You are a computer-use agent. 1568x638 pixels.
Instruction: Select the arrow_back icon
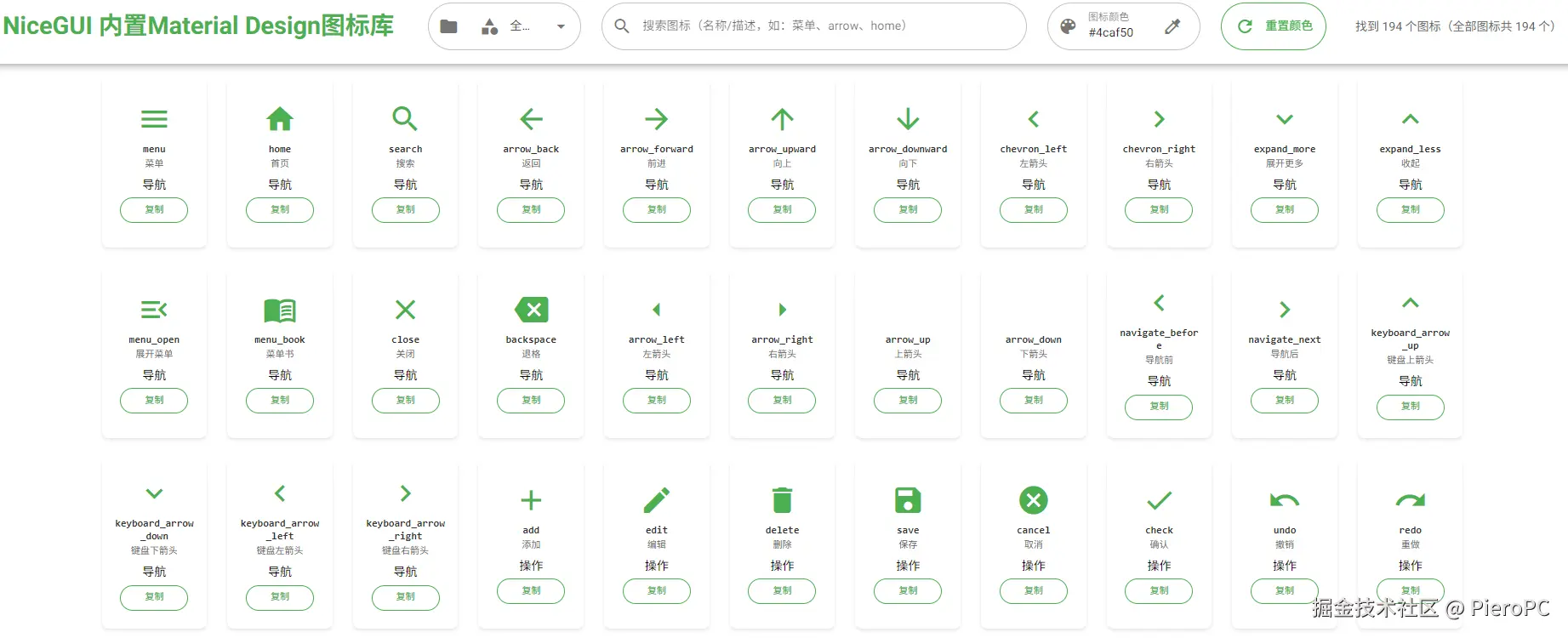point(531,119)
